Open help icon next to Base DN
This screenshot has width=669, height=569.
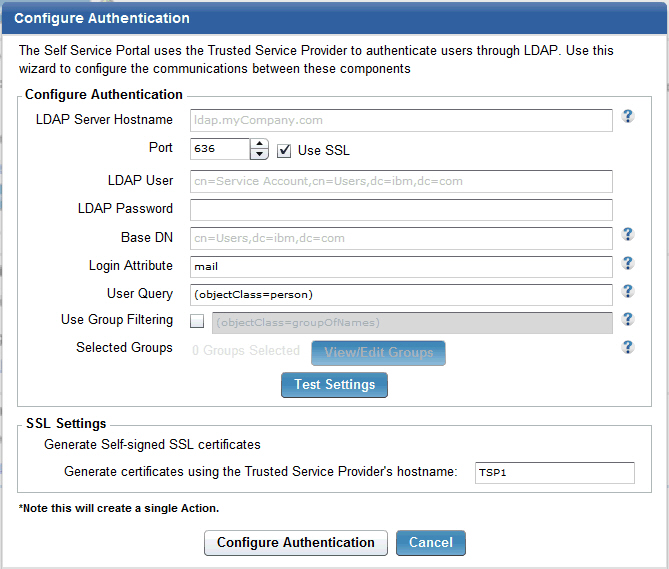click(628, 235)
